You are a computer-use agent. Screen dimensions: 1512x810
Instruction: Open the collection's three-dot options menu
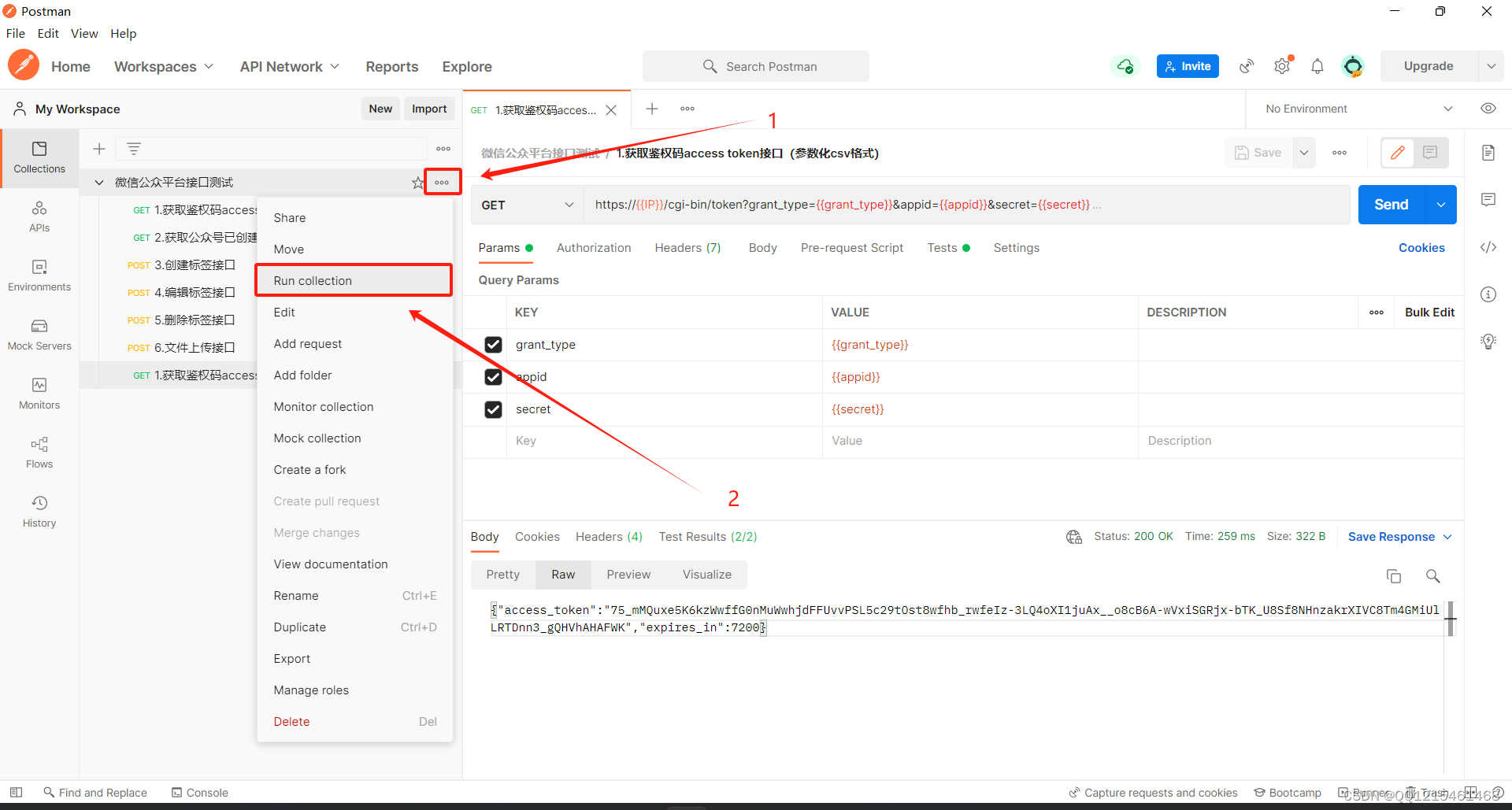(442, 183)
